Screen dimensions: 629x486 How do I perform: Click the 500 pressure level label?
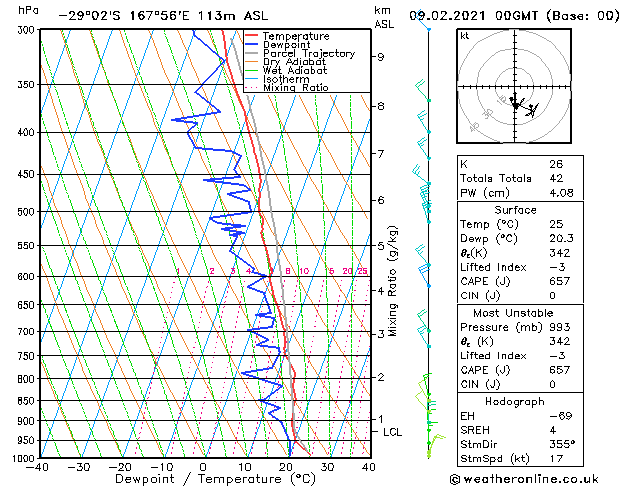(28, 212)
